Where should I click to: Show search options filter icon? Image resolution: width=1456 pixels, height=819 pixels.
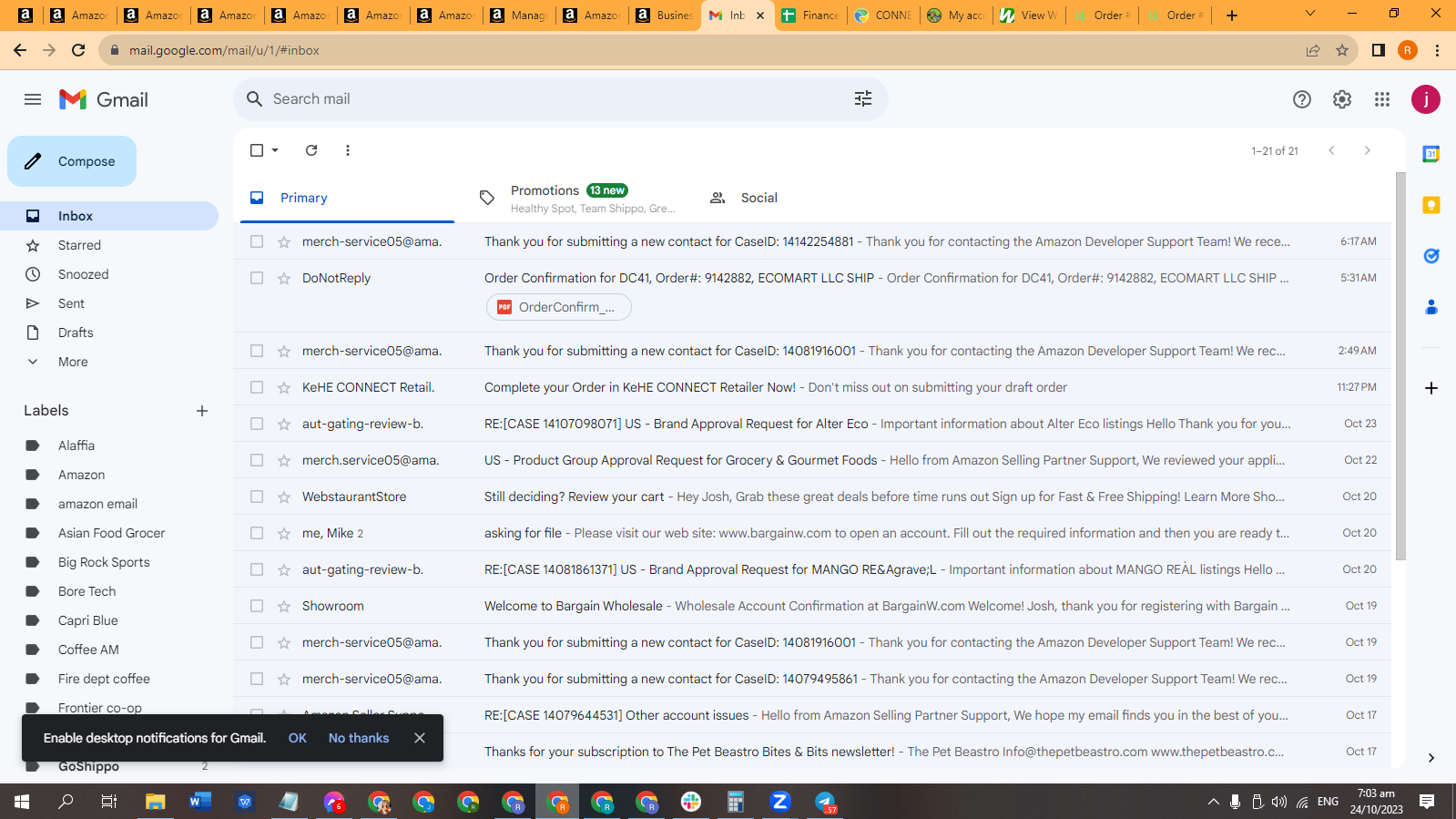click(x=863, y=98)
